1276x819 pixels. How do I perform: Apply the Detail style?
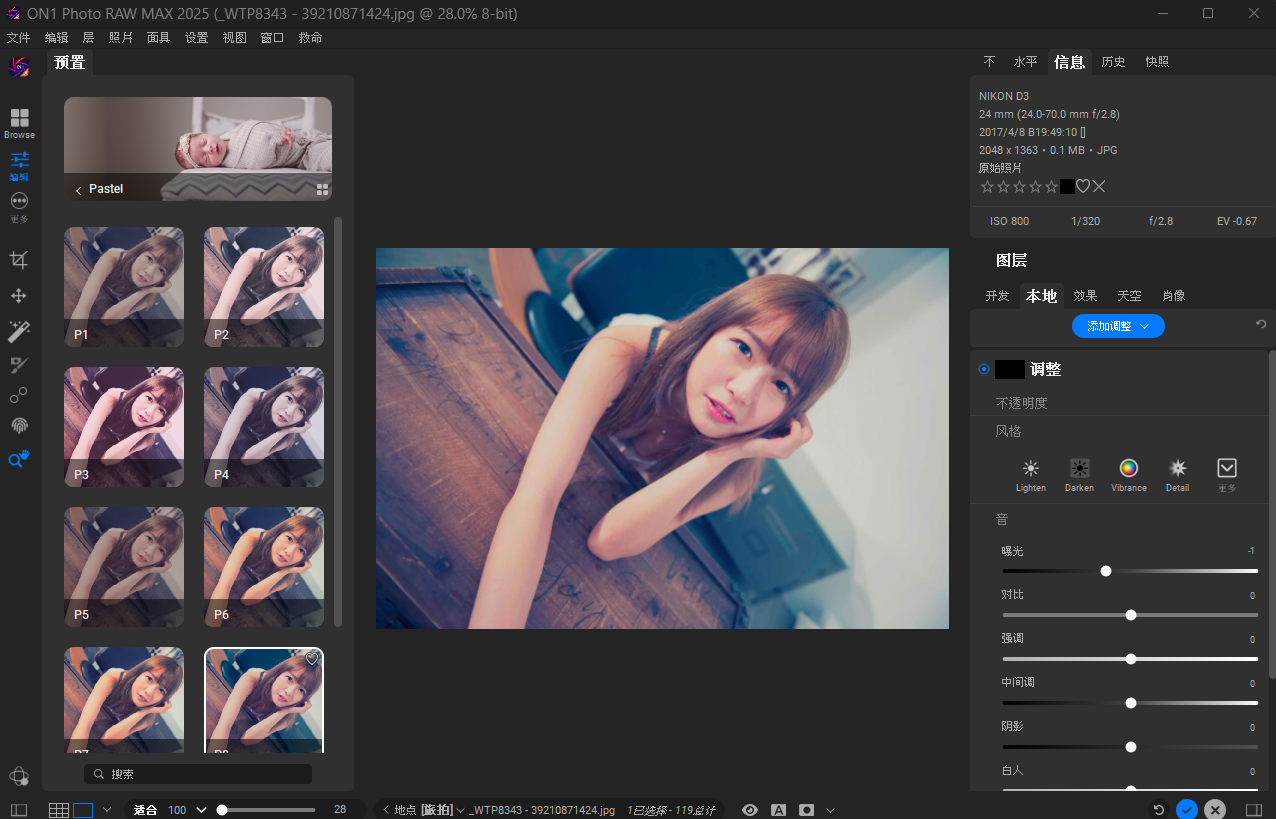(x=1178, y=475)
